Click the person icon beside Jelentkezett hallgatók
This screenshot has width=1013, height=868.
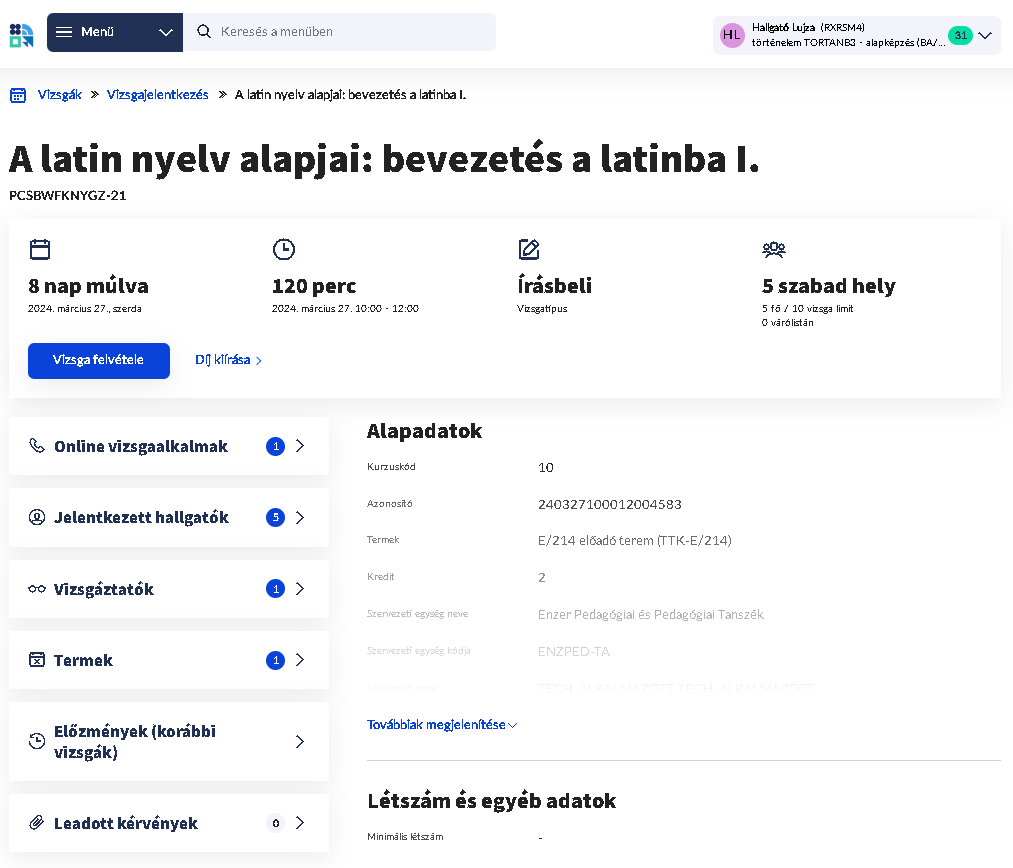[35, 517]
